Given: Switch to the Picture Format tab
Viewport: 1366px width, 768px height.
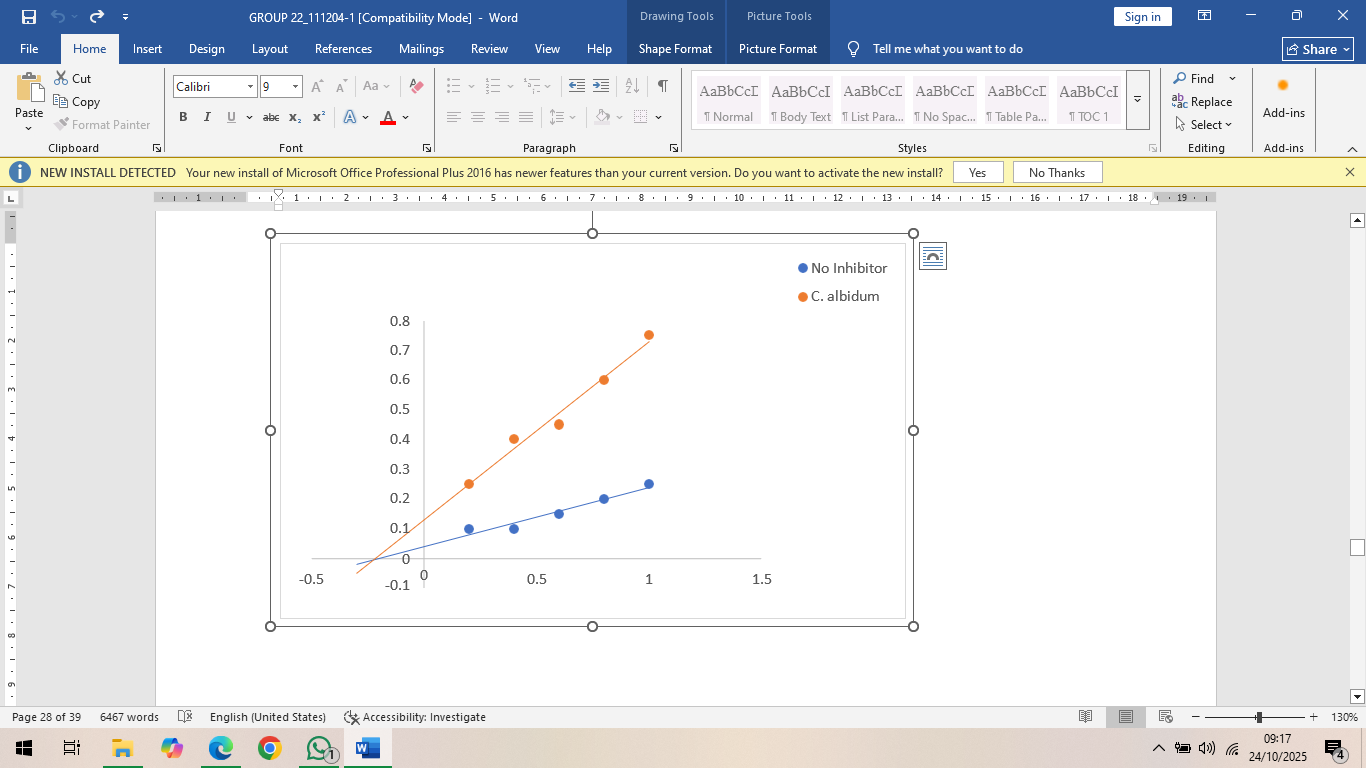Looking at the screenshot, I should 777,49.
